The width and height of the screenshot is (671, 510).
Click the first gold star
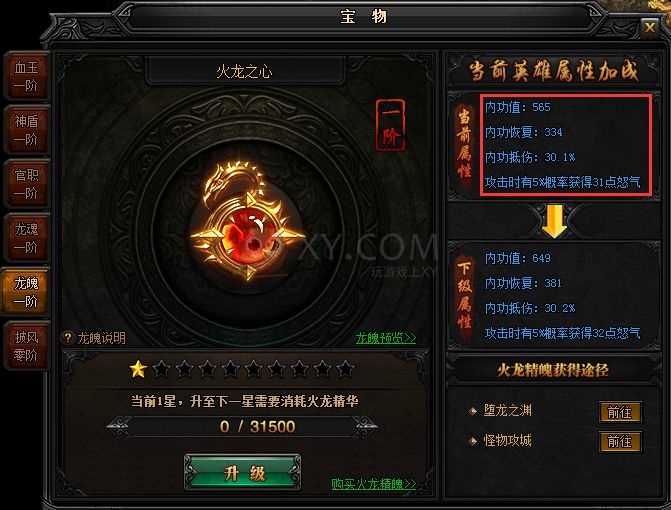tap(138, 369)
